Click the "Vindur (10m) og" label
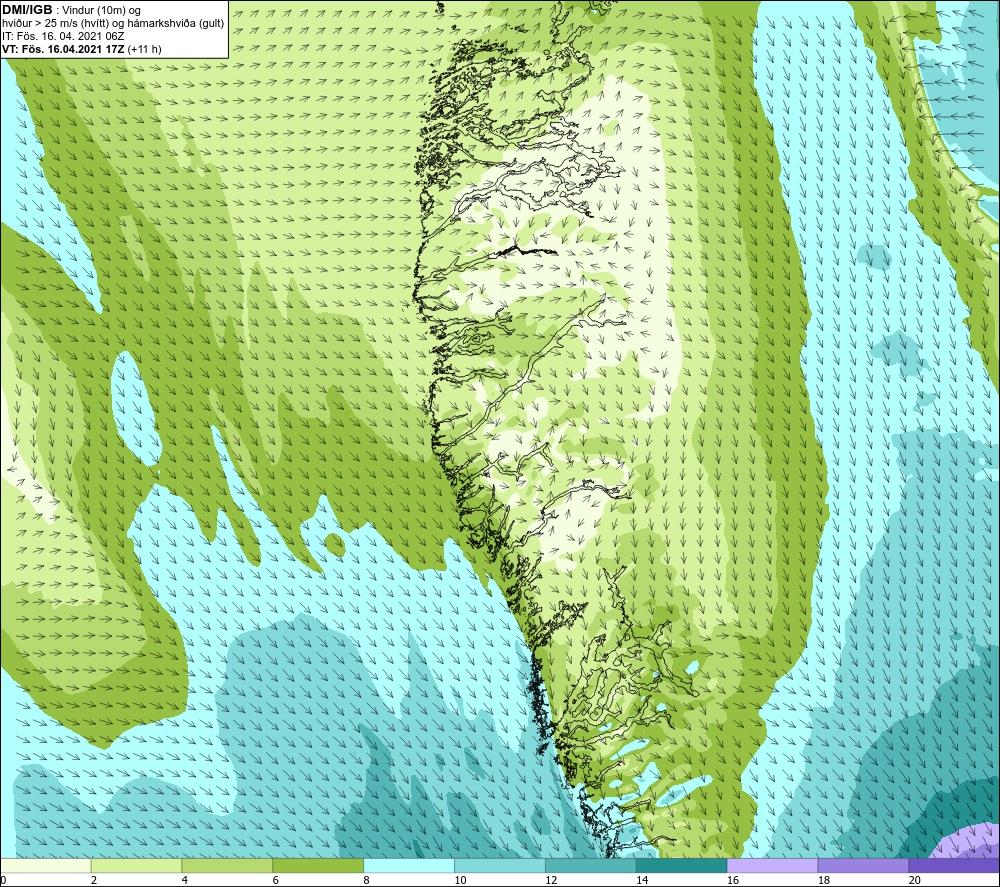Viewport: 1000px width, 887px height. click(101, 11)
